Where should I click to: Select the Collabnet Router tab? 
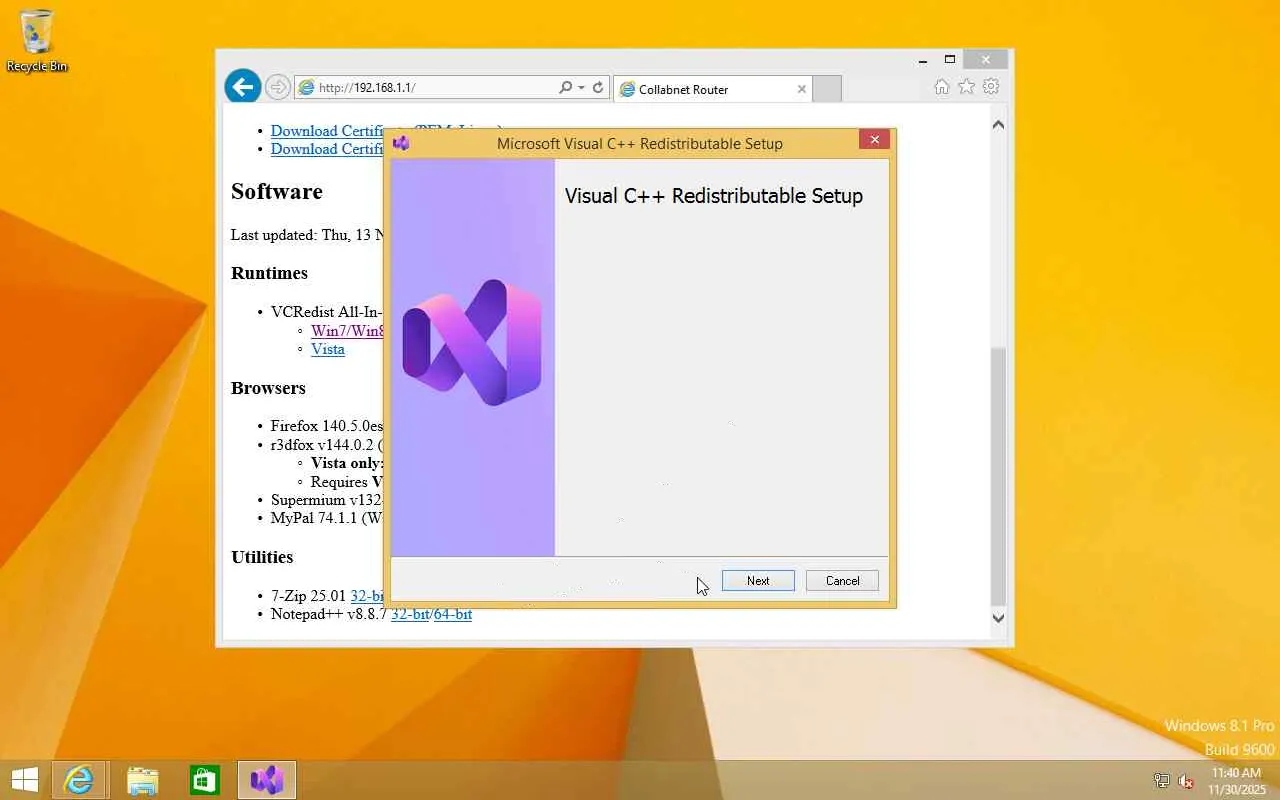[x=711, y=89]
